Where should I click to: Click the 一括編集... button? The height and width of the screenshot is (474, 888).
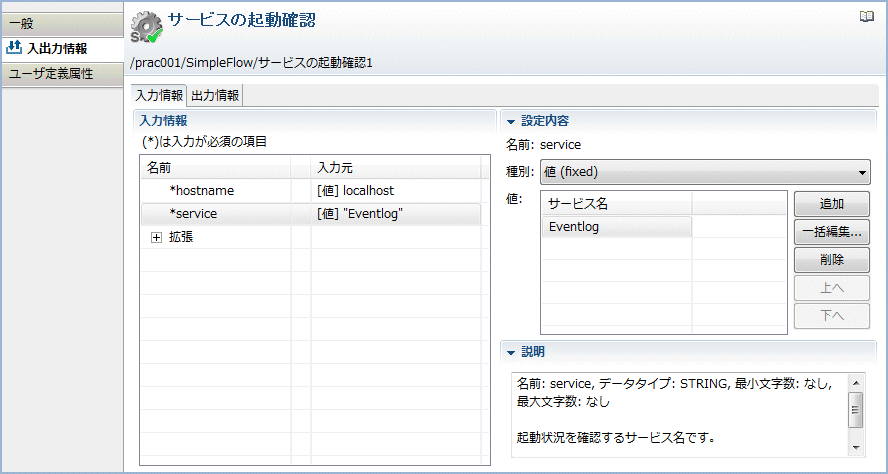click(x=831, y=232)
